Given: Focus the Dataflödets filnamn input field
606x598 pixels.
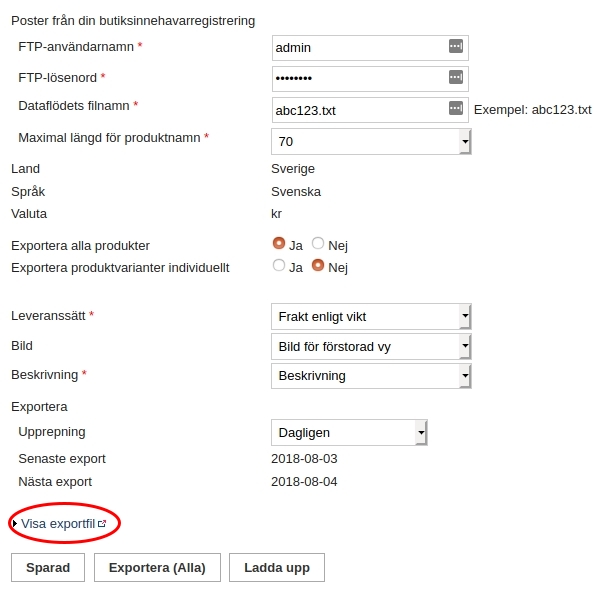Looking at the screenshot, I should [370, 110].
